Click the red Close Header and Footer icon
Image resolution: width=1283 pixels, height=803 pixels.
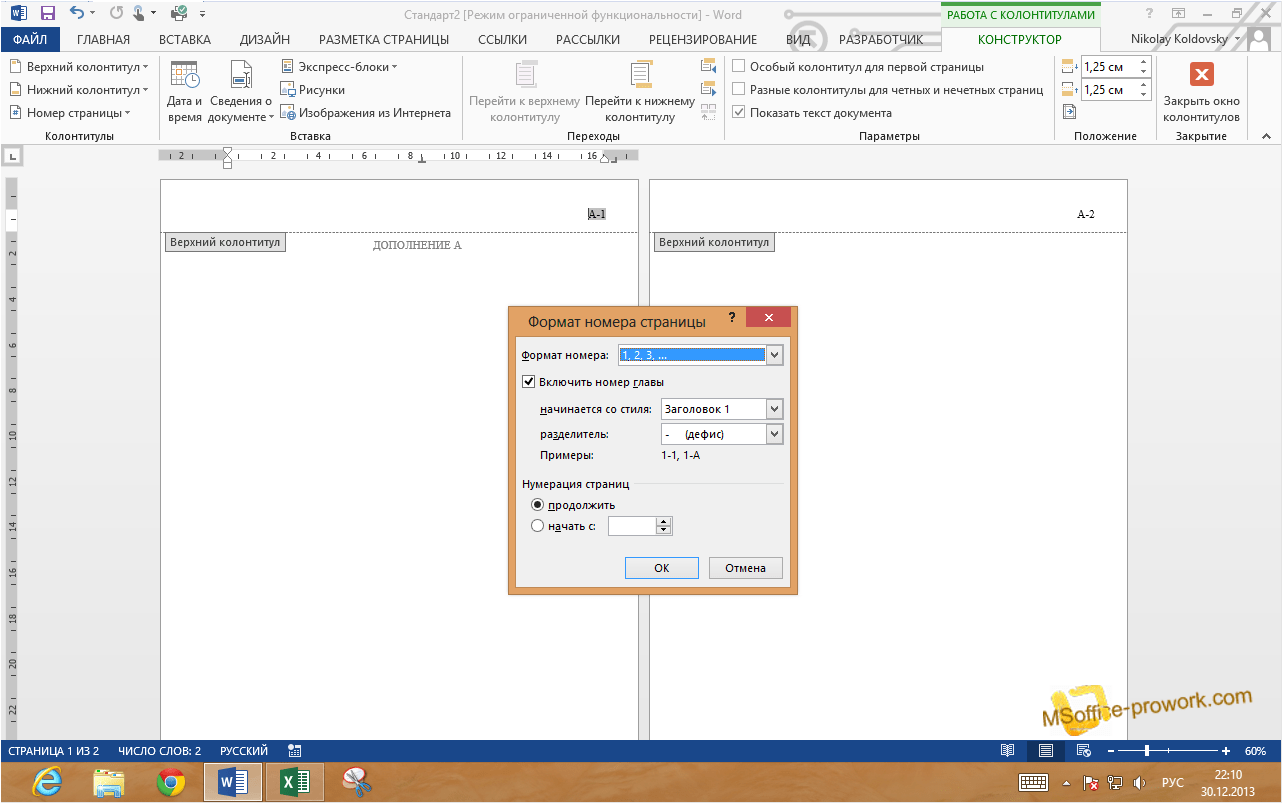pyautogui.click(x=1201, y=75)
